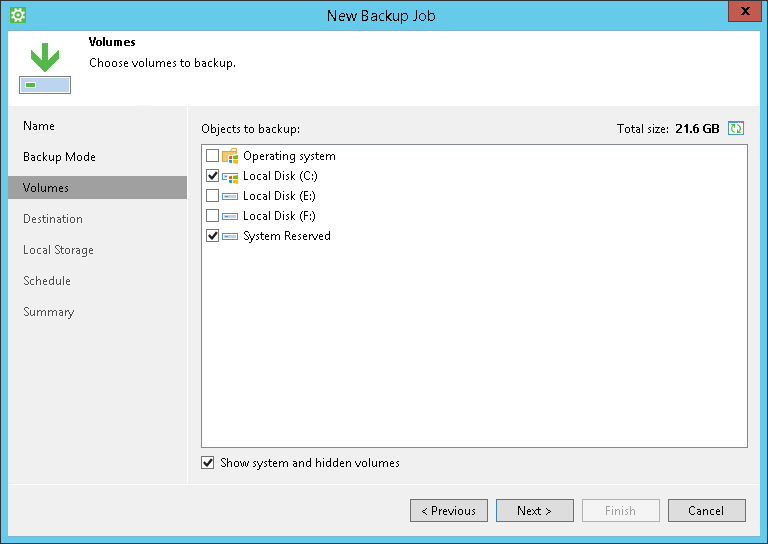This screenshot has width=768, height=544.
Task: Select the "Local Disk (C:)" label
Action: tap(280, 176)
